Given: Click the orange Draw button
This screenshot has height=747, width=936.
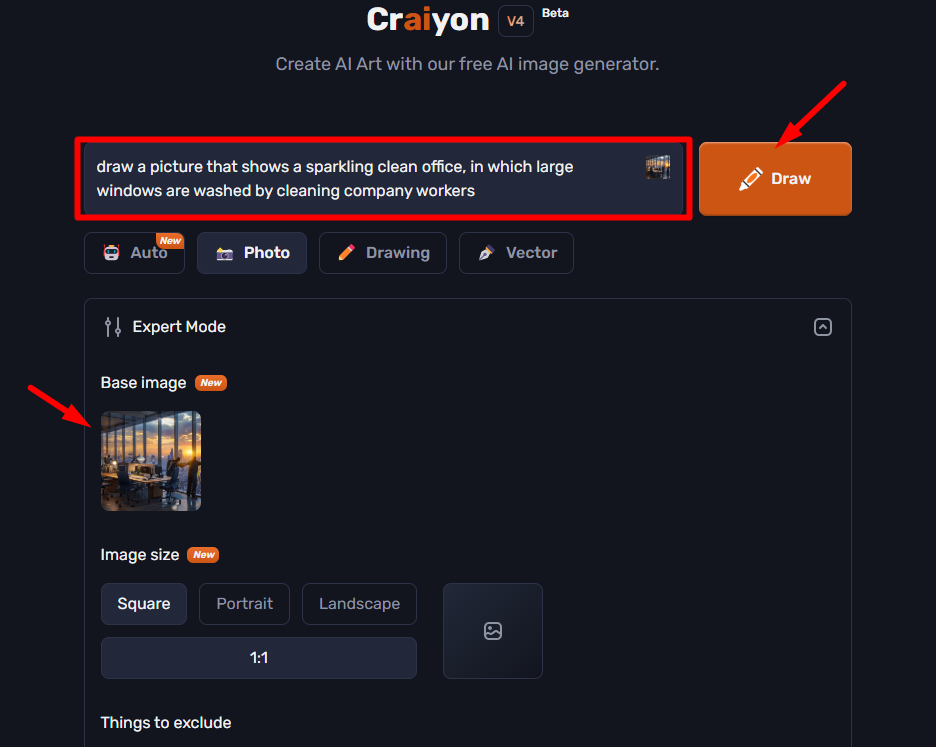Looking at the screenshot, I should (x=775, y=179).
